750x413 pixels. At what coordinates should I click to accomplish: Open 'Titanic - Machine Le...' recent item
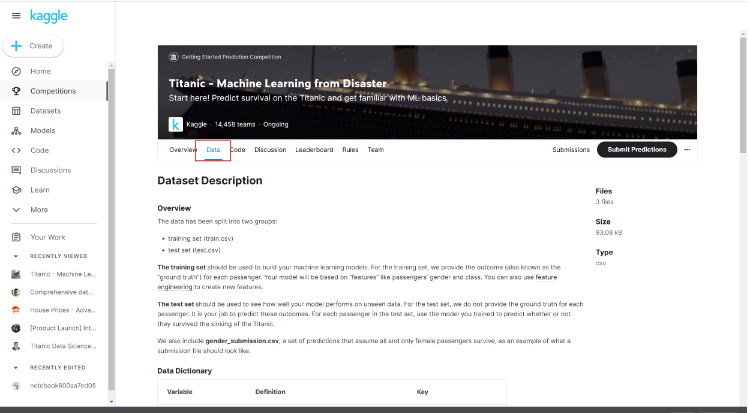coord(63,274)
